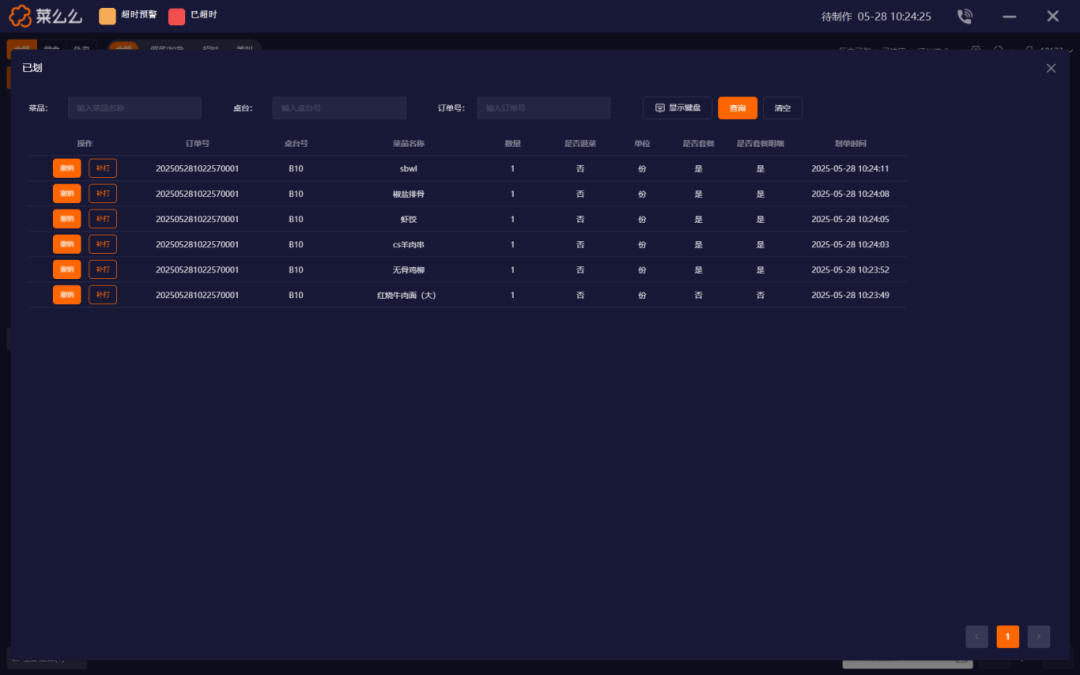Click 补打 for the sbwl row
Viewport: 1080px width, 675px height.
click(102, 168)
